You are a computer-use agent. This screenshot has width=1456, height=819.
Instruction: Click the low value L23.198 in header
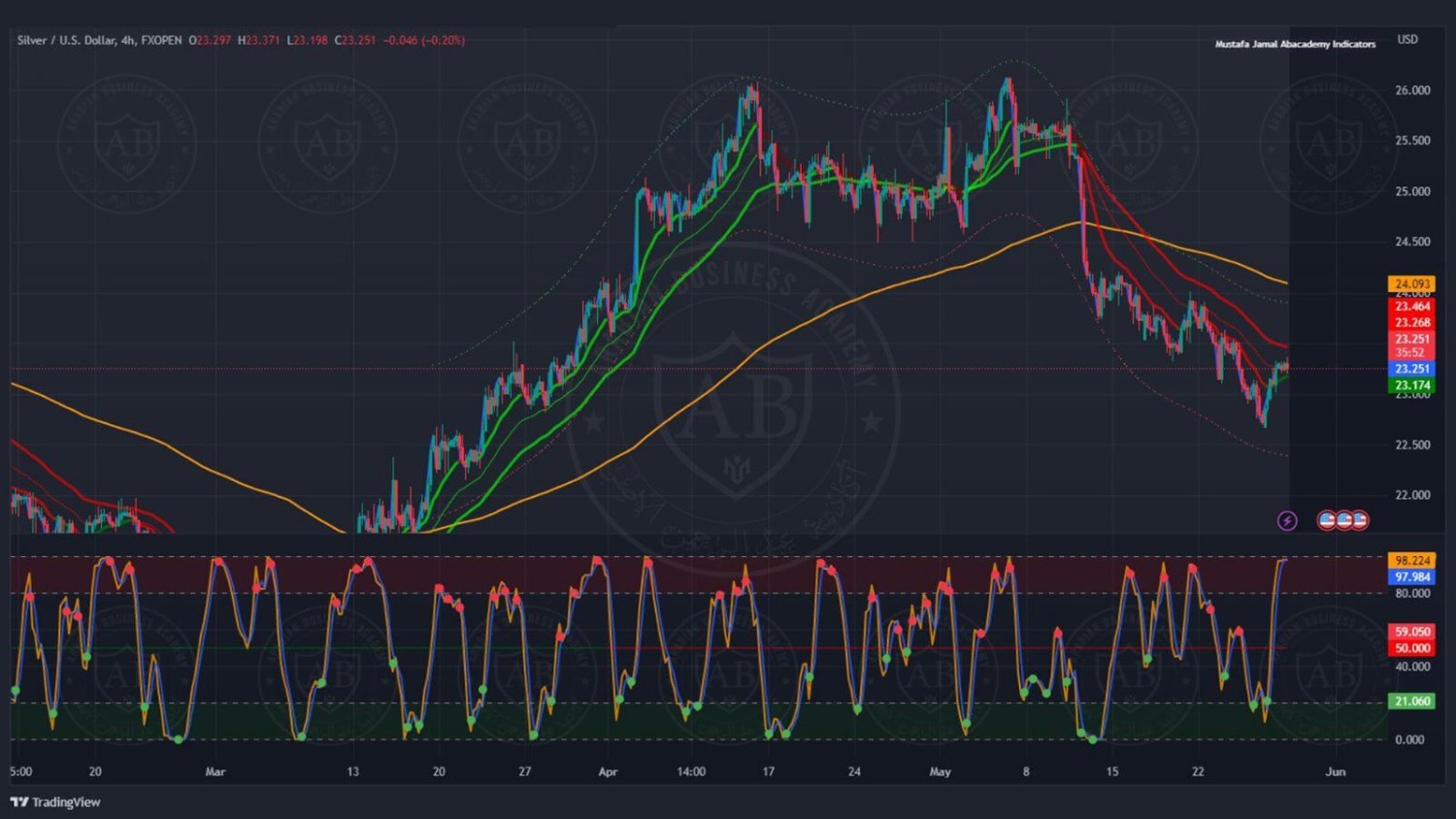pyautogui.click(x=307, y=41)
